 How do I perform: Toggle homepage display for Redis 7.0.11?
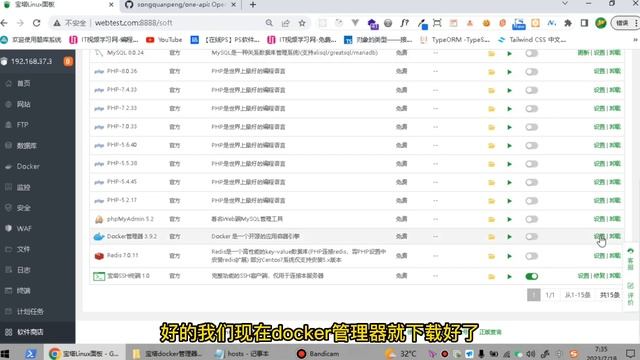point(531,256)
